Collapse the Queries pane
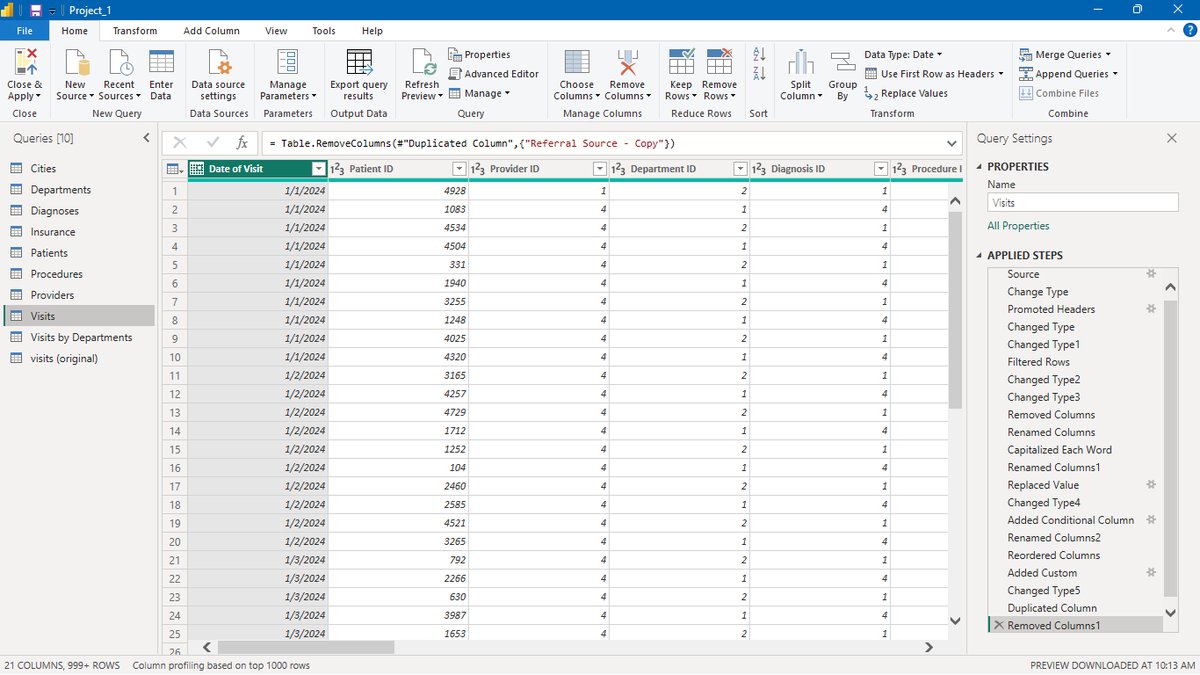The image size is (1200, 675). pos(146,138)
